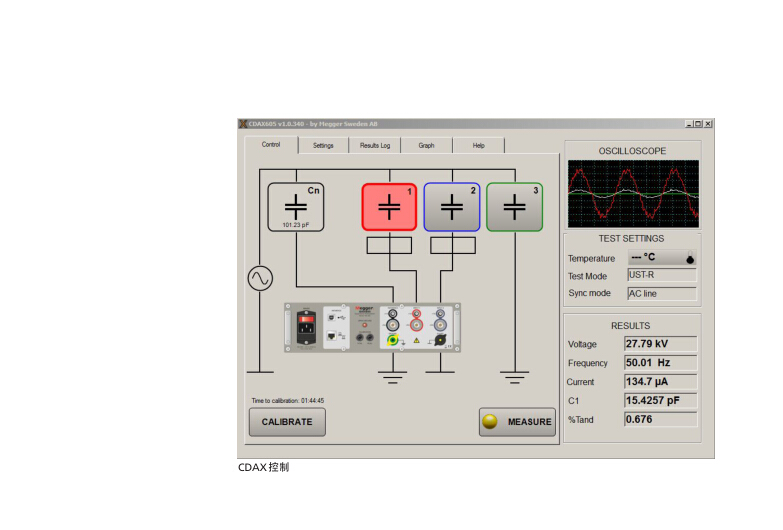
Task: Click the CDAX instrument panel image
Action: (373, 328)
